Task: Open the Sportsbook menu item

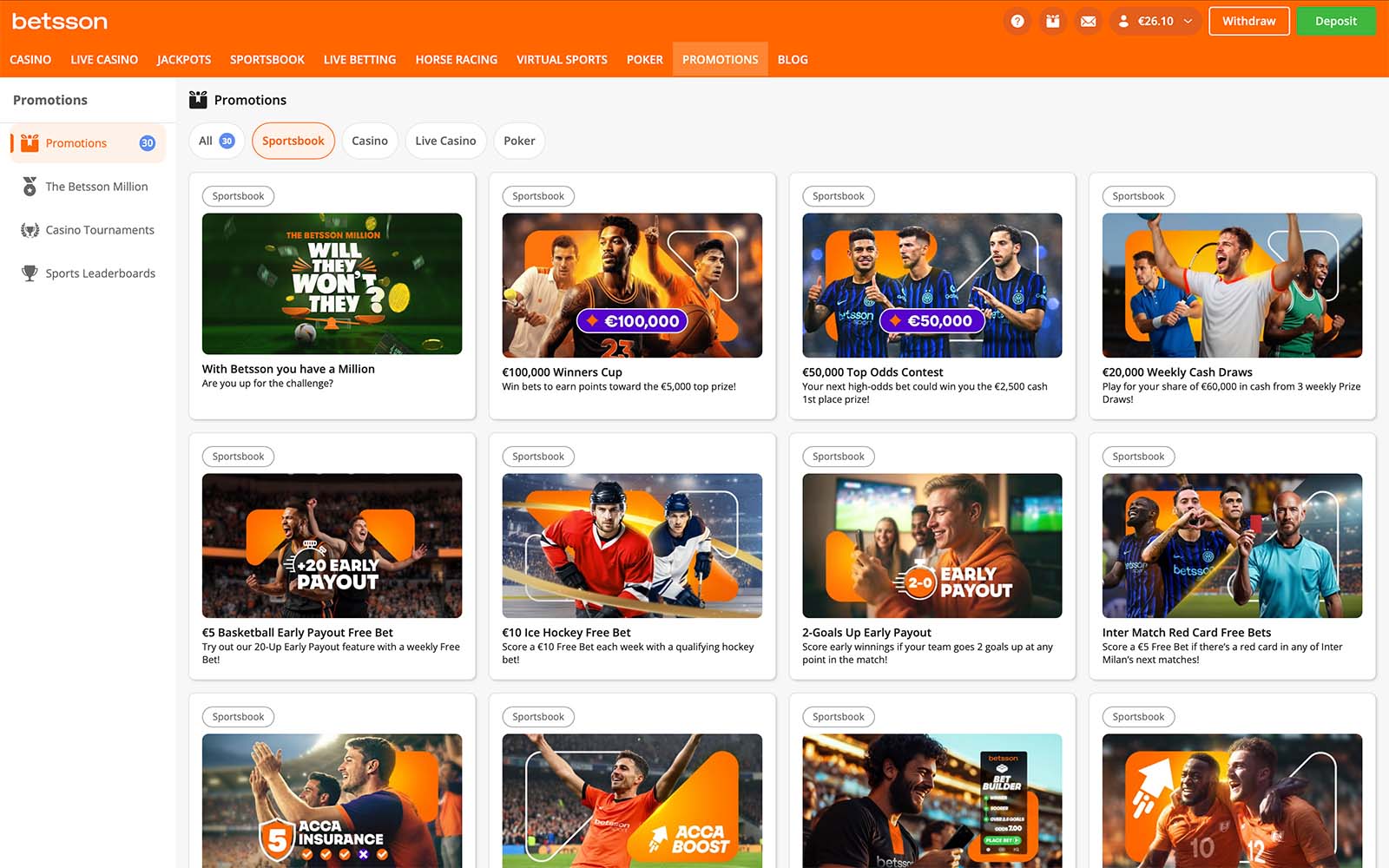Action: click(267, 60)
